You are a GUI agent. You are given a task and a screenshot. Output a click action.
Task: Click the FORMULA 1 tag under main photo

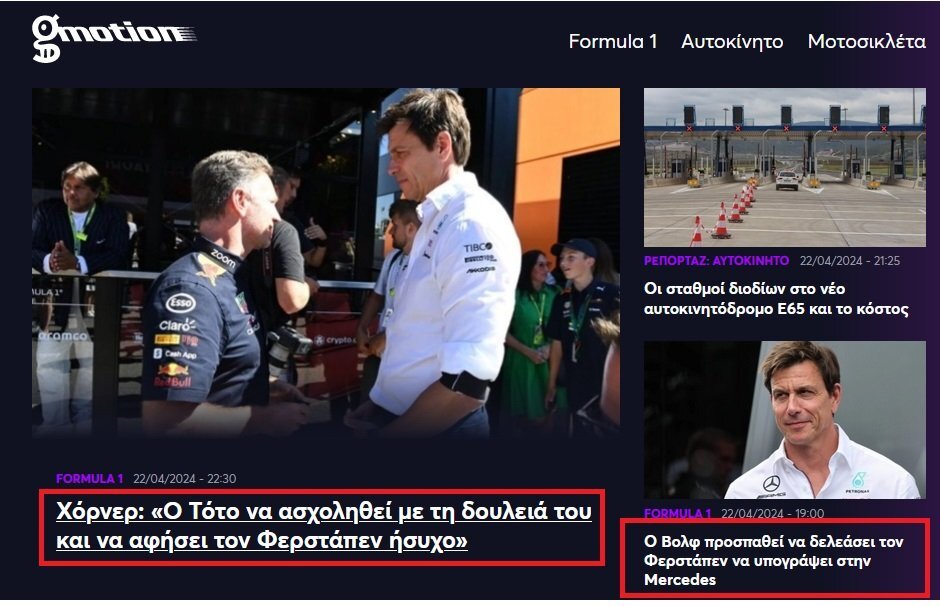pos(89,478)
